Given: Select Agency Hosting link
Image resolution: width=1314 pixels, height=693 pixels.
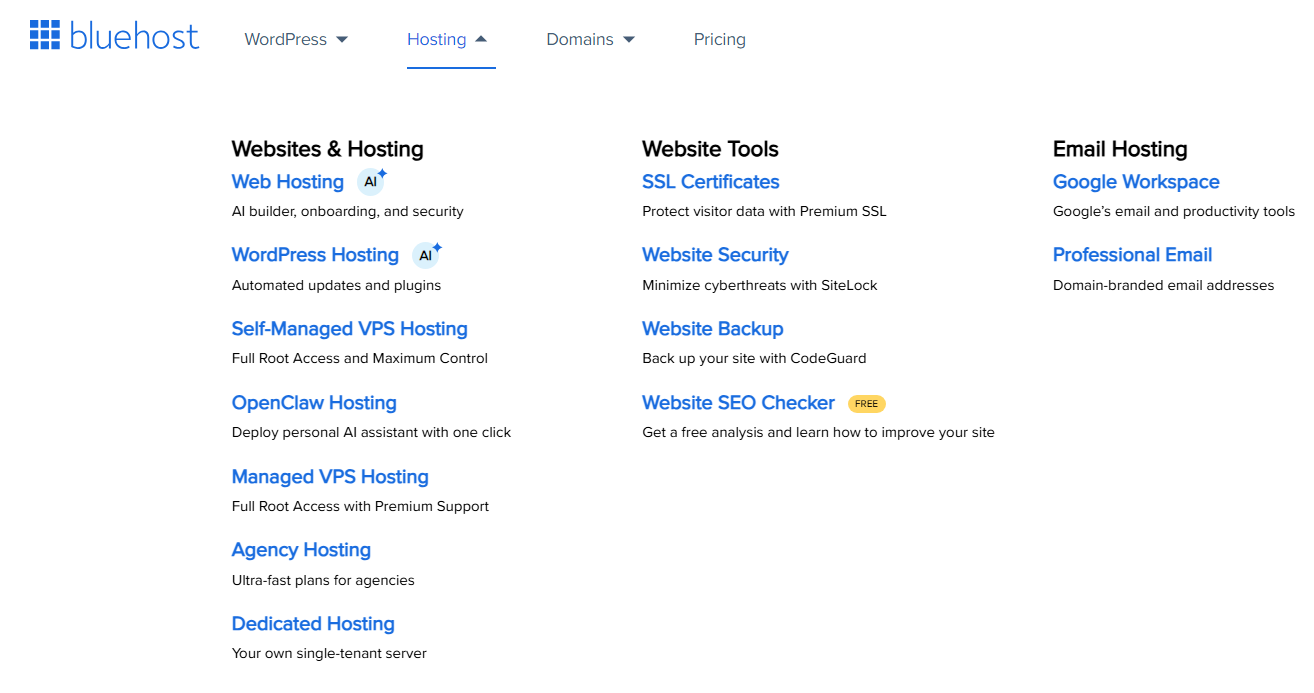Looking at the screenshot, I should pos(301,550).
